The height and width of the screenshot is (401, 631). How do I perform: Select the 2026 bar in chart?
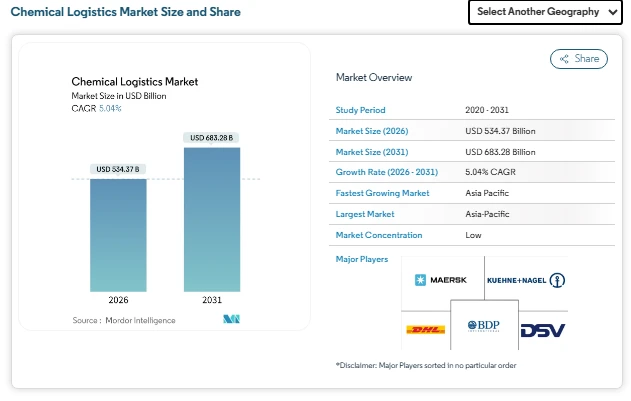(x=118, y=234)
